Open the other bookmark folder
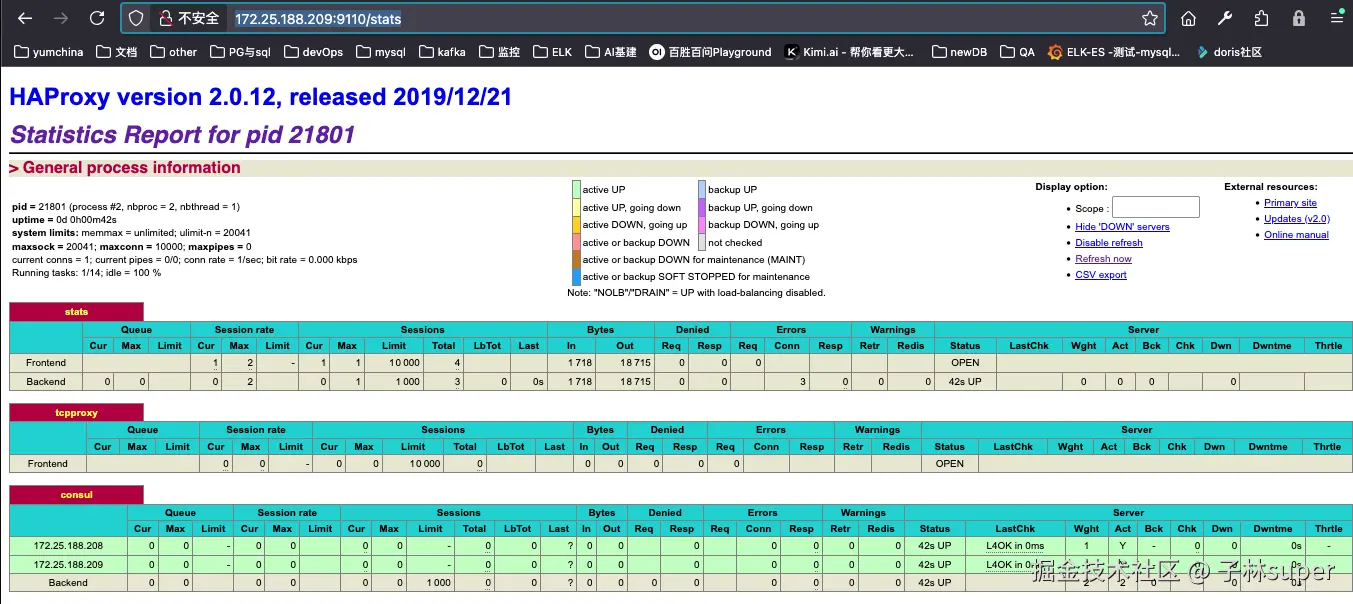The image size is (1353, 604). (x=174, y=52)
